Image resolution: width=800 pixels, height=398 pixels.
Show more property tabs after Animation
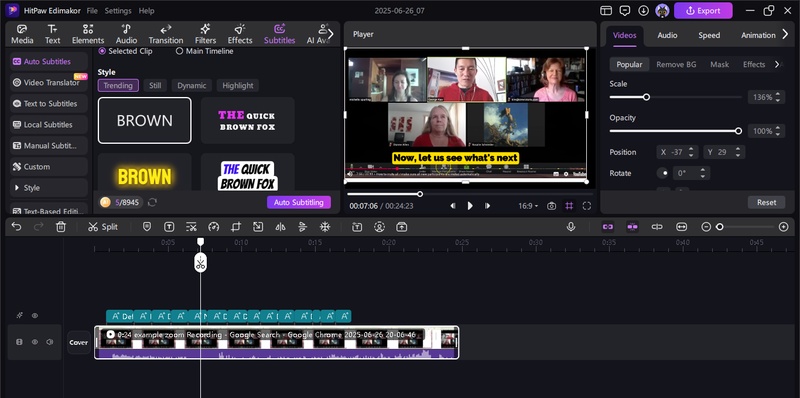click(785, 35)
